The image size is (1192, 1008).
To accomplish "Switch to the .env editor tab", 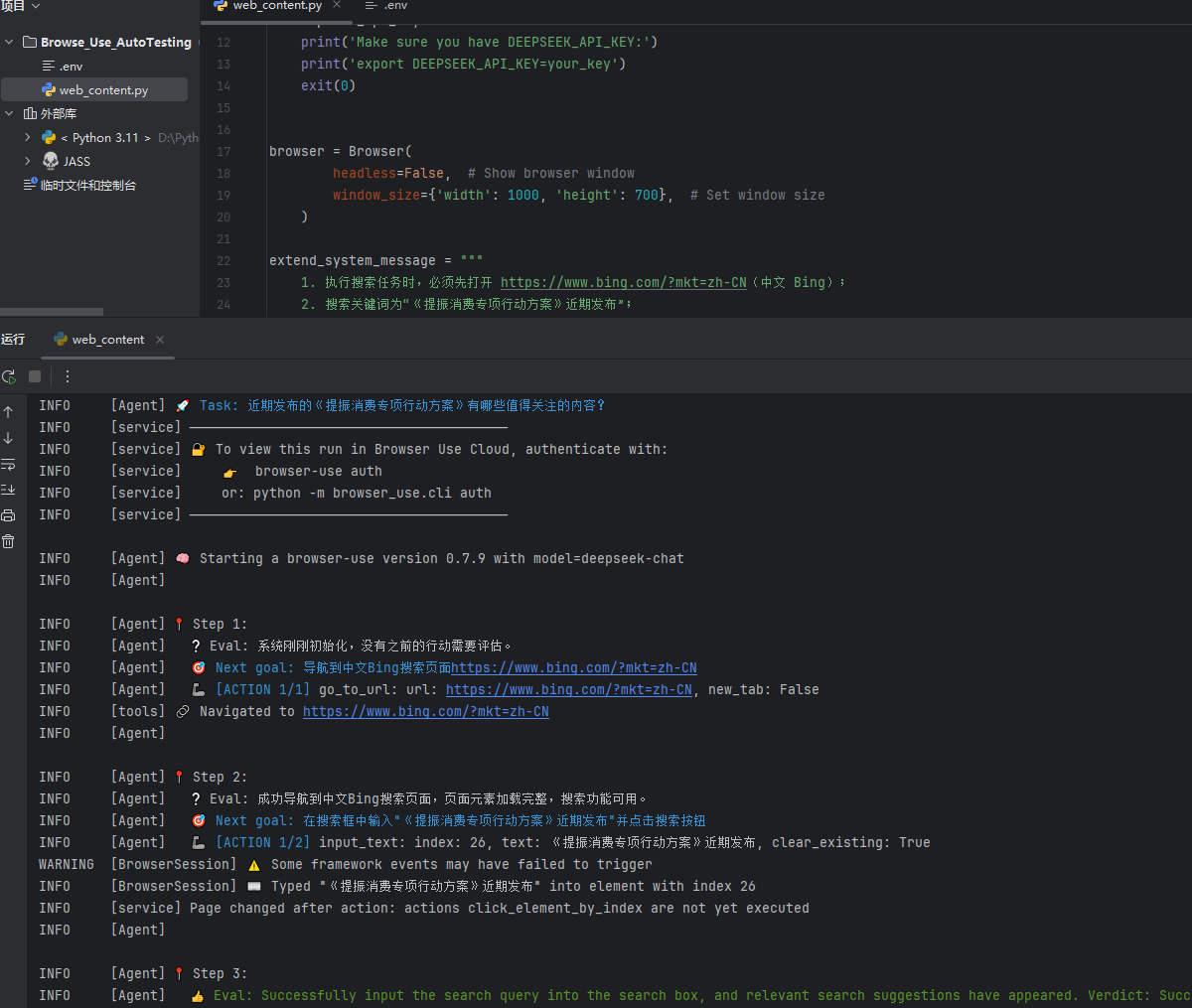I will (386, 6).
